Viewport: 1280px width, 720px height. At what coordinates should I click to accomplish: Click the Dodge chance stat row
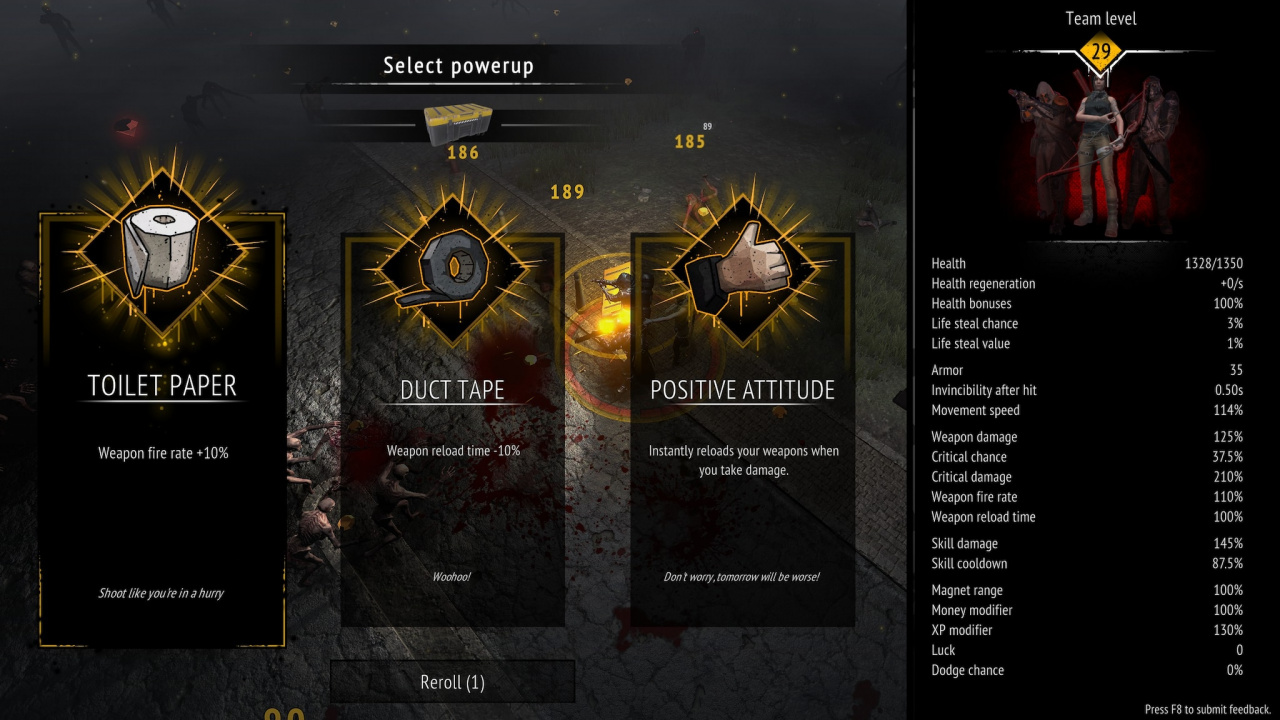[x=1087, y=670]
